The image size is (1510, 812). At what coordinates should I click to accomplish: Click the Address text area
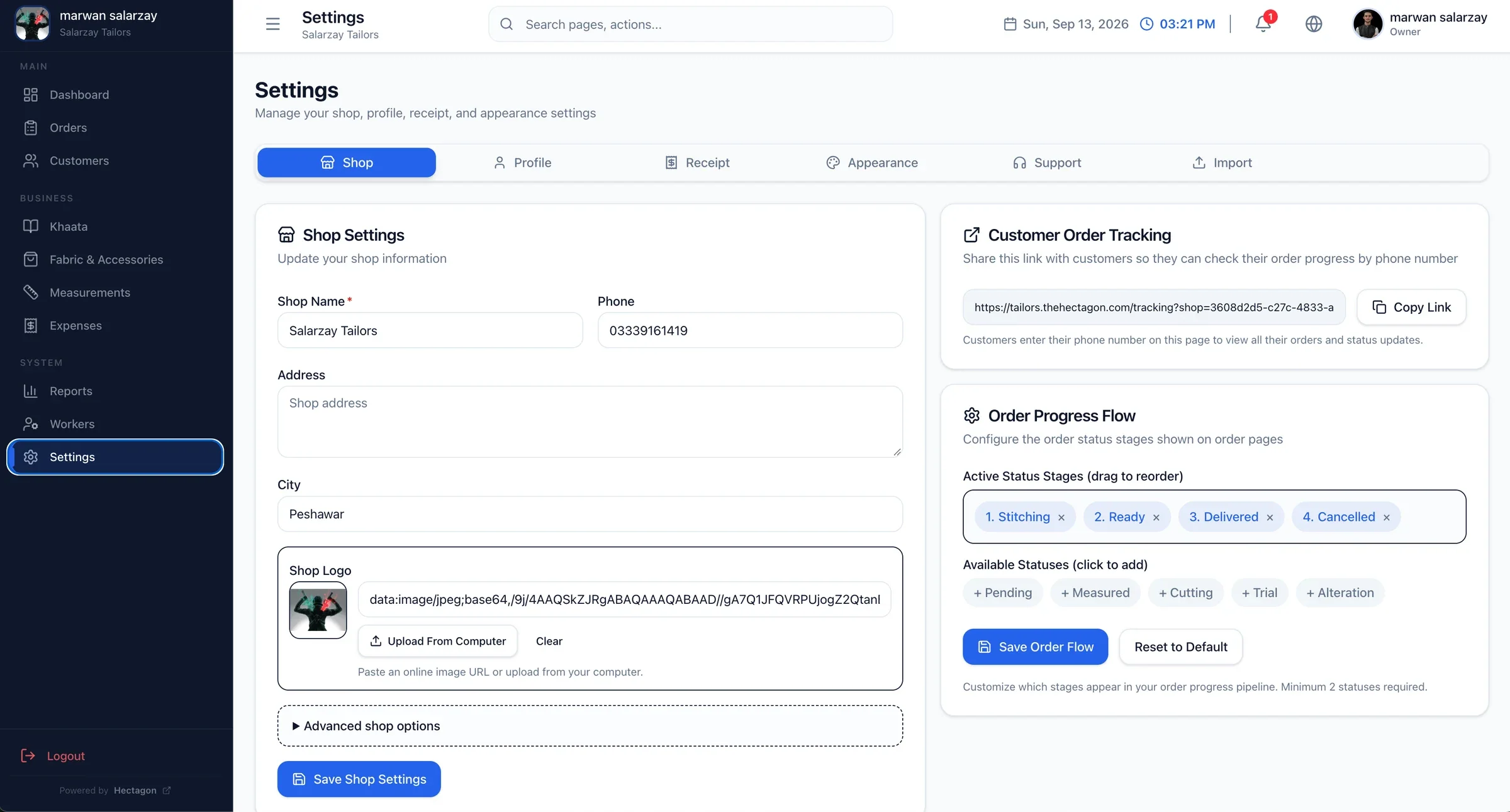[x=590, y=422]
